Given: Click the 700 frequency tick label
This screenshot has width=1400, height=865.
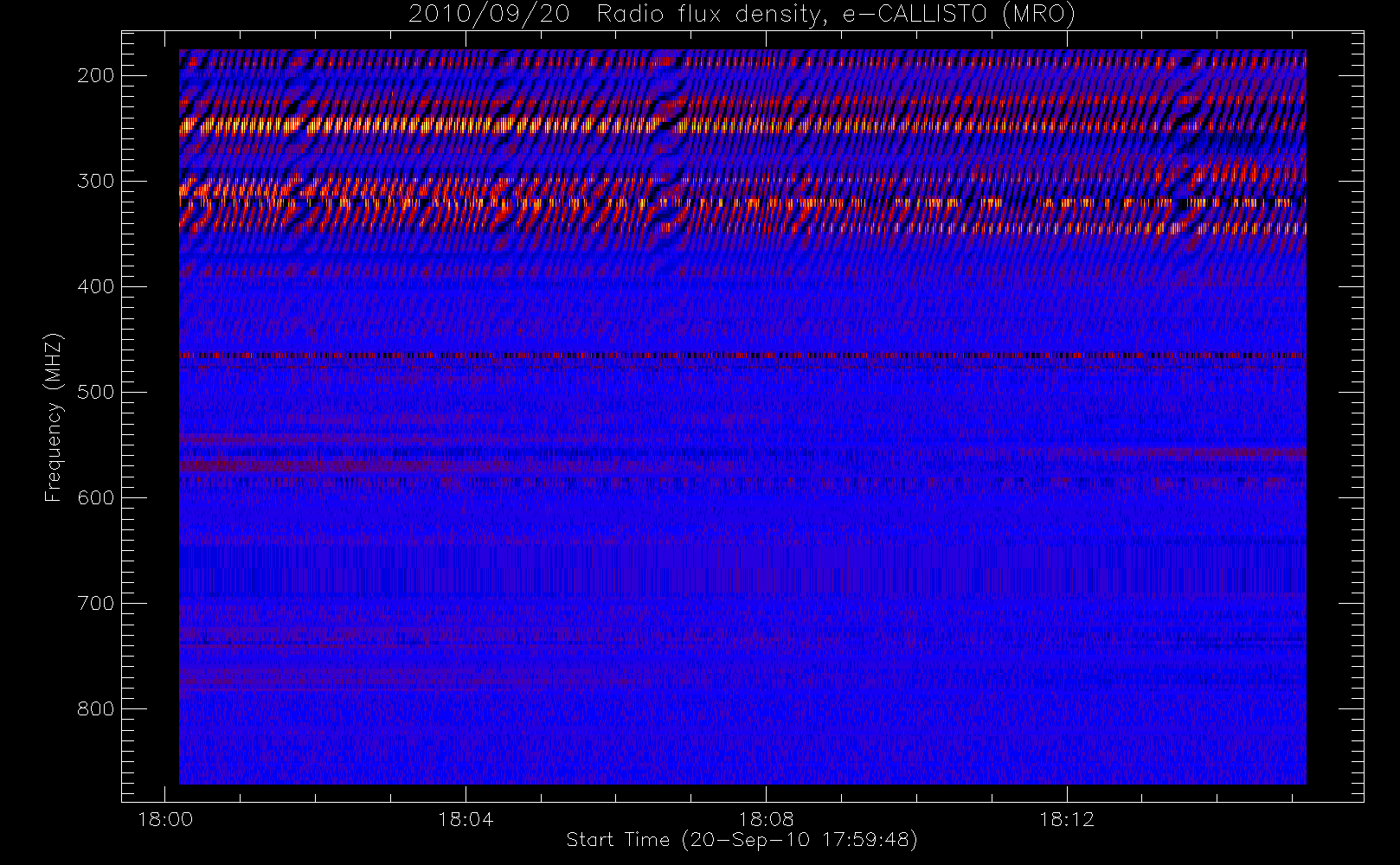Looking at the screenshot, I should coord(96,603).
